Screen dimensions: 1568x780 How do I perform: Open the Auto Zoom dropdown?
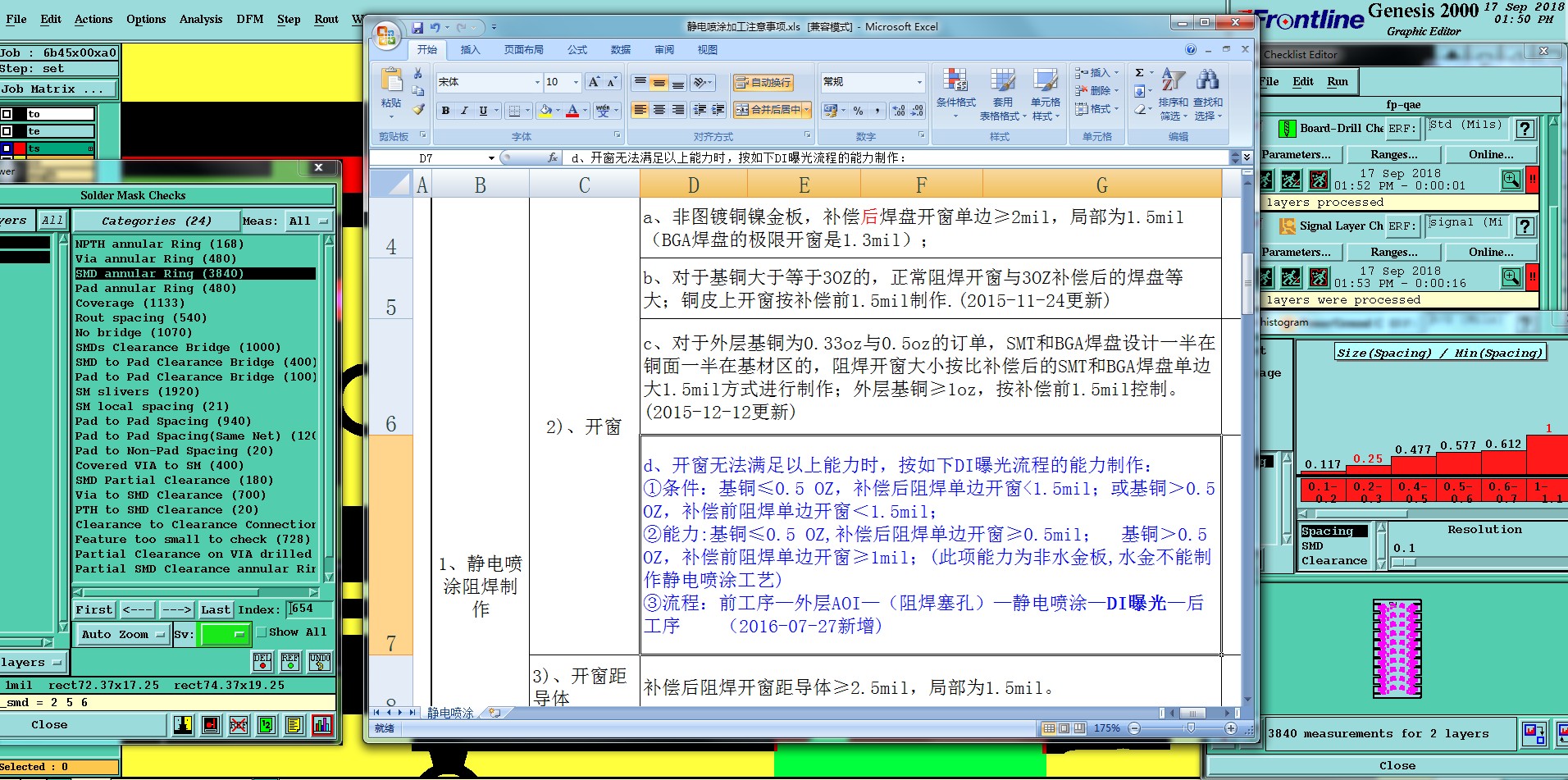pyautogui.click(x=124, y=634)
